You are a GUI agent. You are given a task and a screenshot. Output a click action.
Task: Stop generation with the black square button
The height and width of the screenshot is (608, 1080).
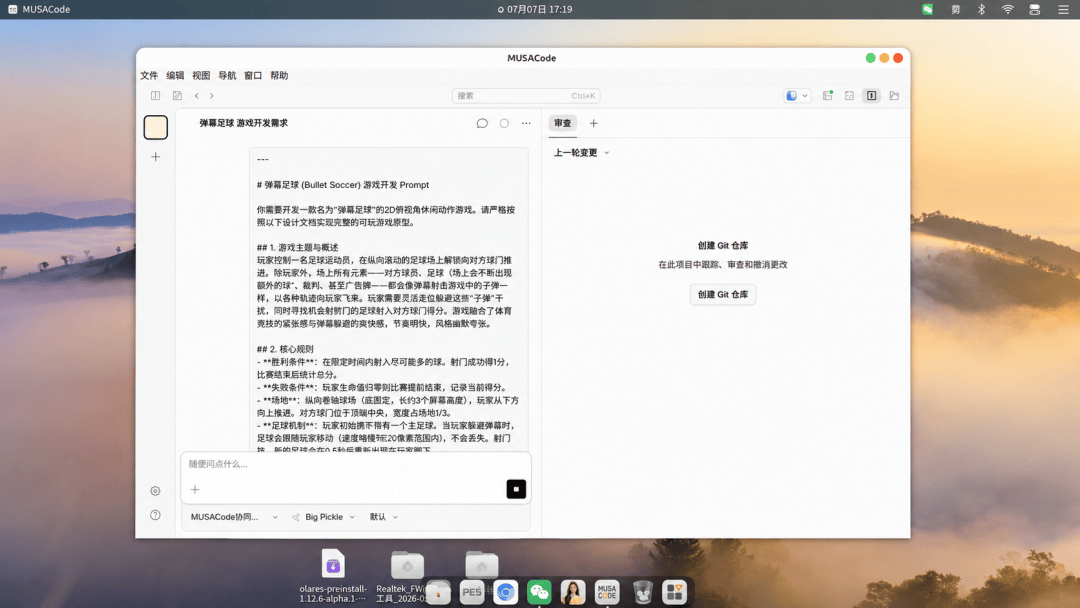(x=516, y=489)
